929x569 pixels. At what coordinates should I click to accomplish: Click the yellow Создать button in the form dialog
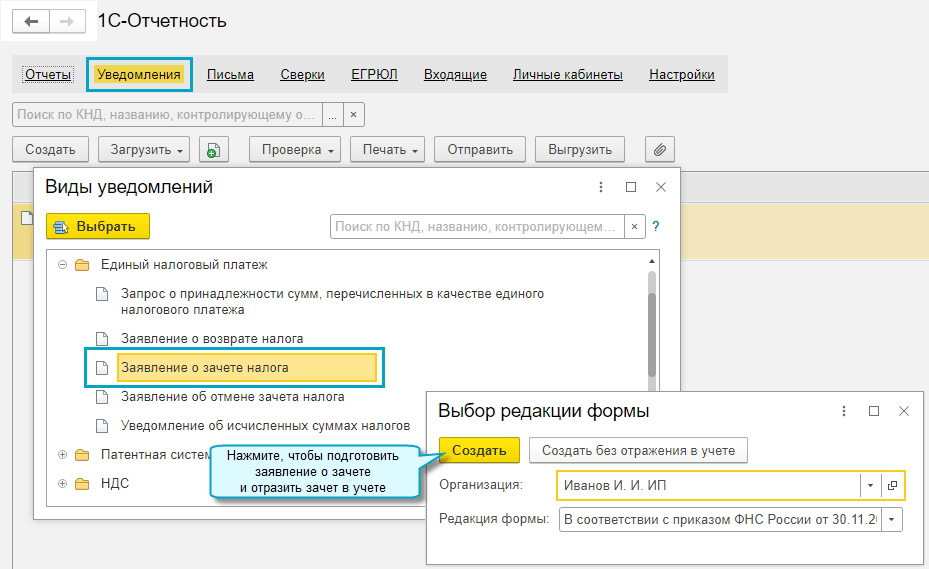[x=479, y=450]
